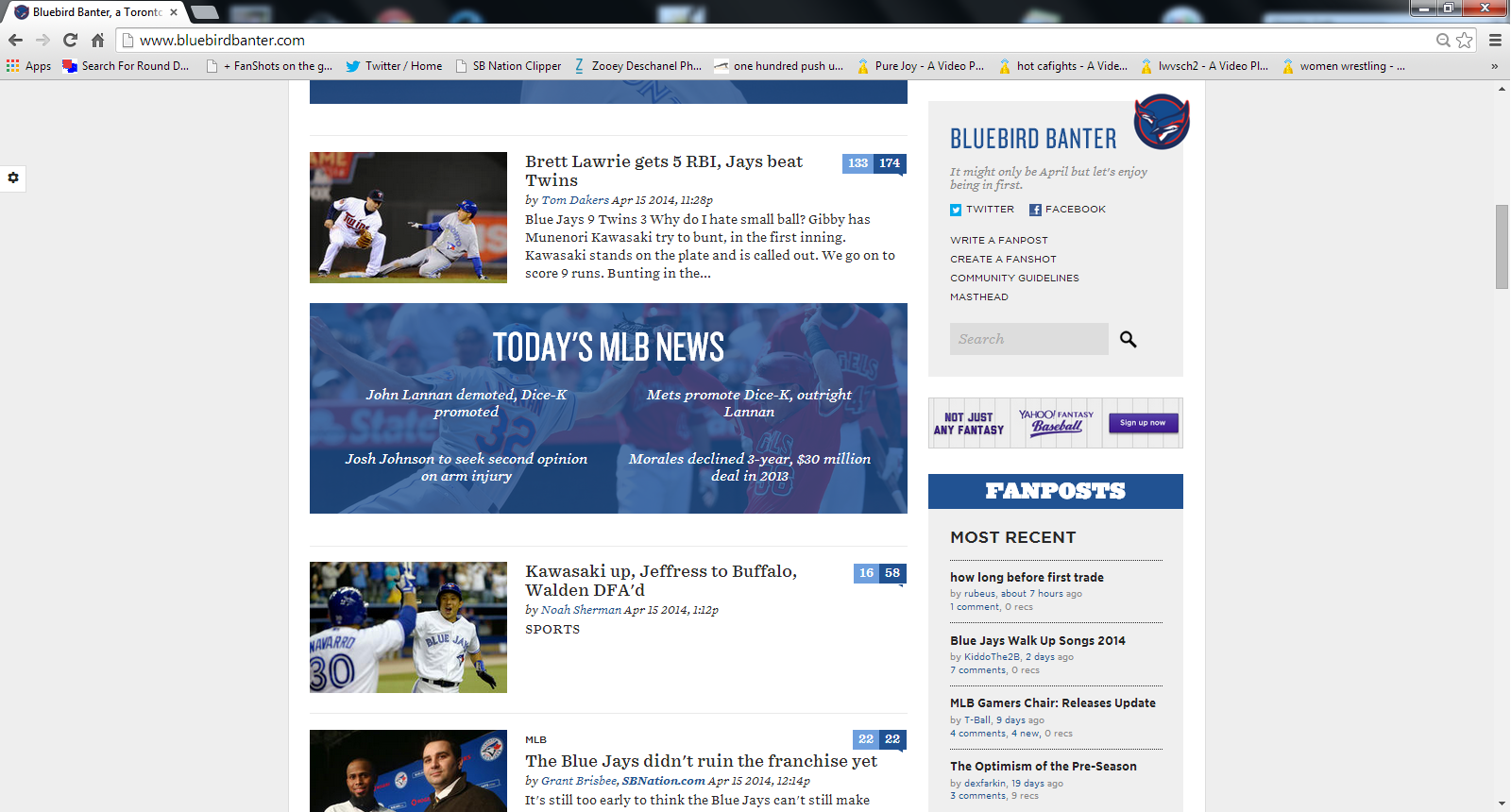Open the Search For Round D... bookmark
This screenshot has height=812, width=1511.
coord(126,66)
